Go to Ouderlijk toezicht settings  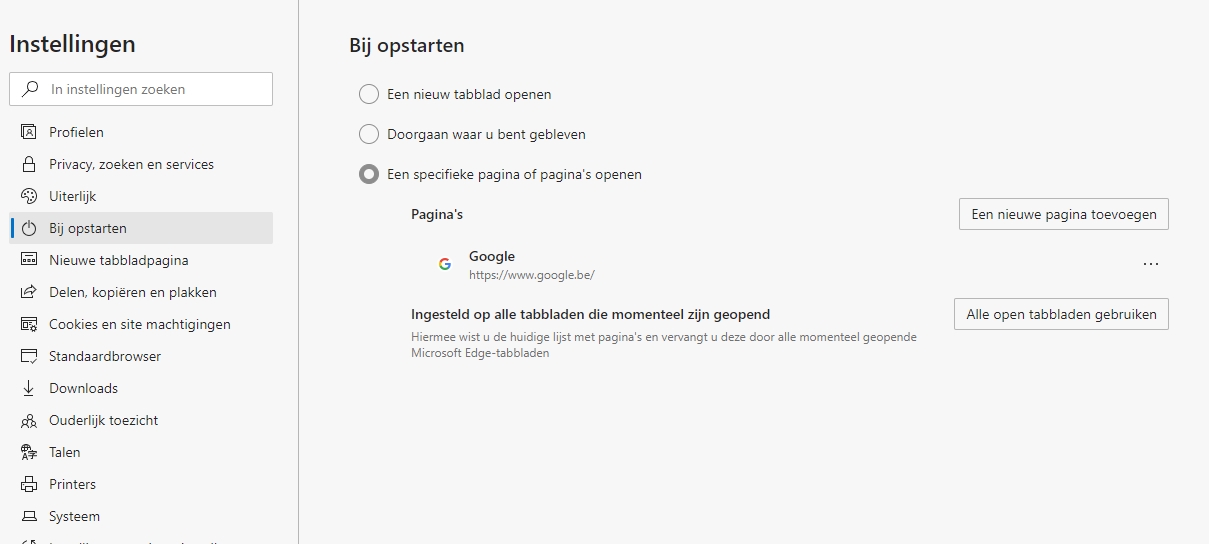tap(103, 420)
